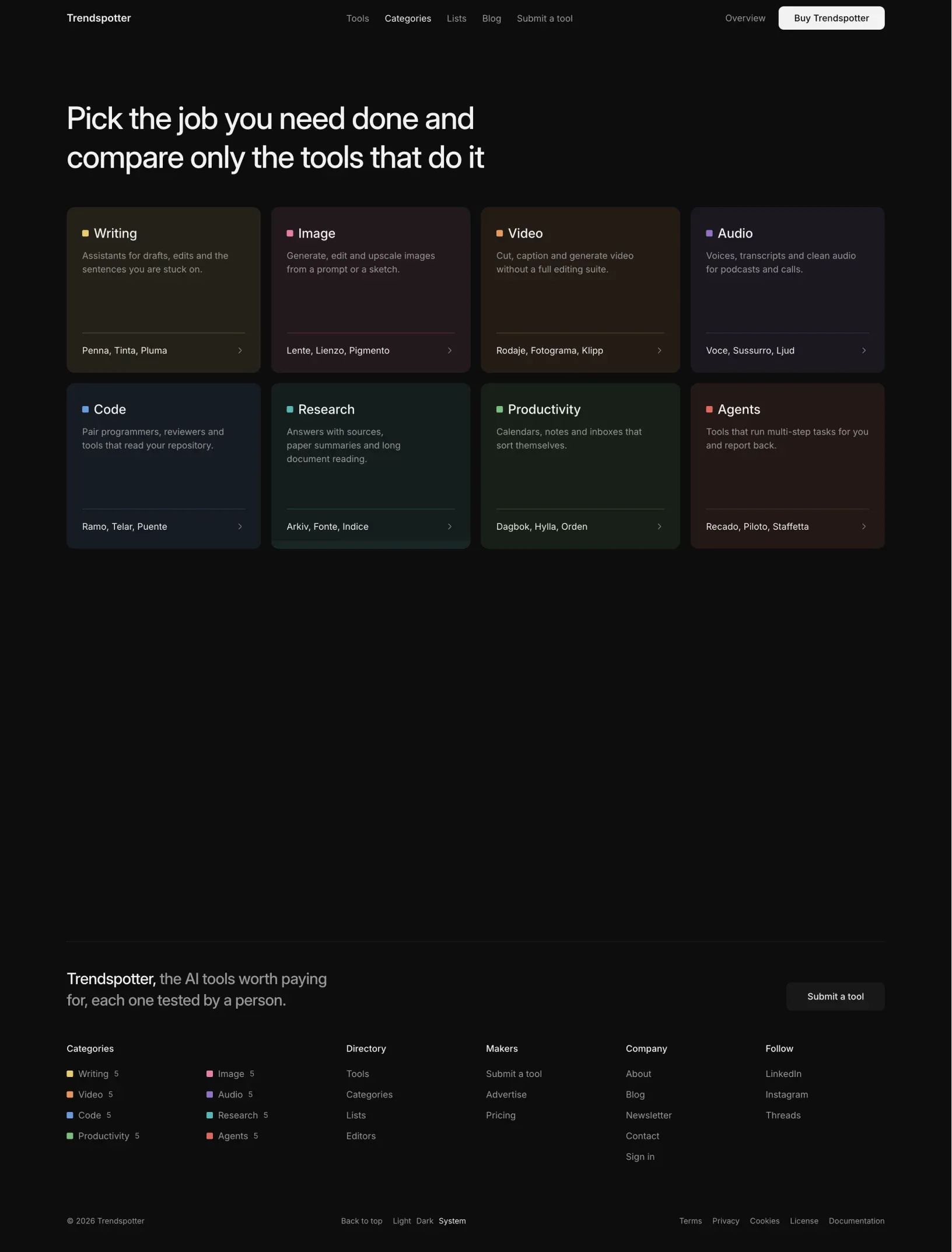952x1252 pixels.
Task: Open the Pricing link under Makers
Action: pos(501,1115)
